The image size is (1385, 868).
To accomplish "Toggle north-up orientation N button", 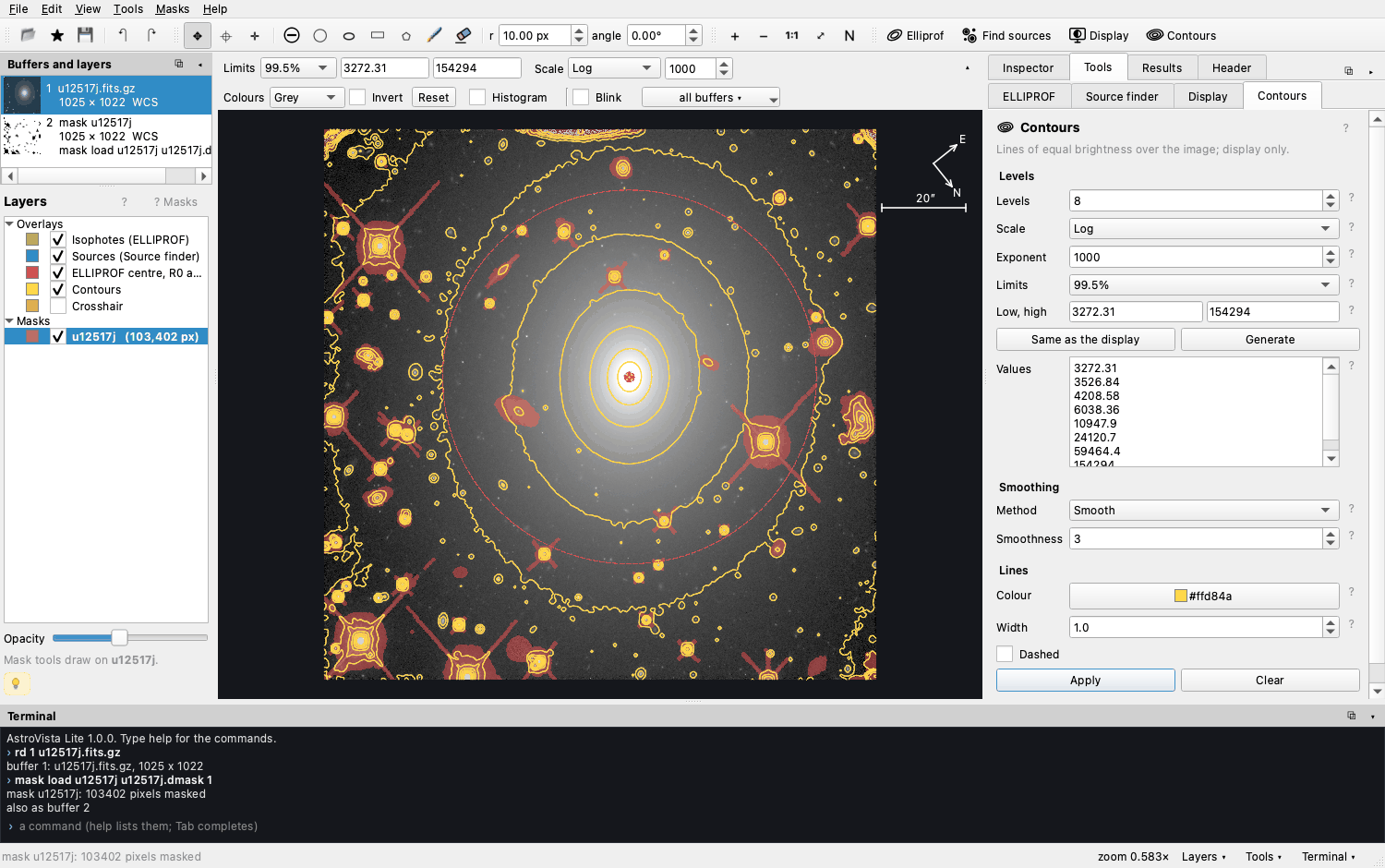I will [x=849, y=36].
